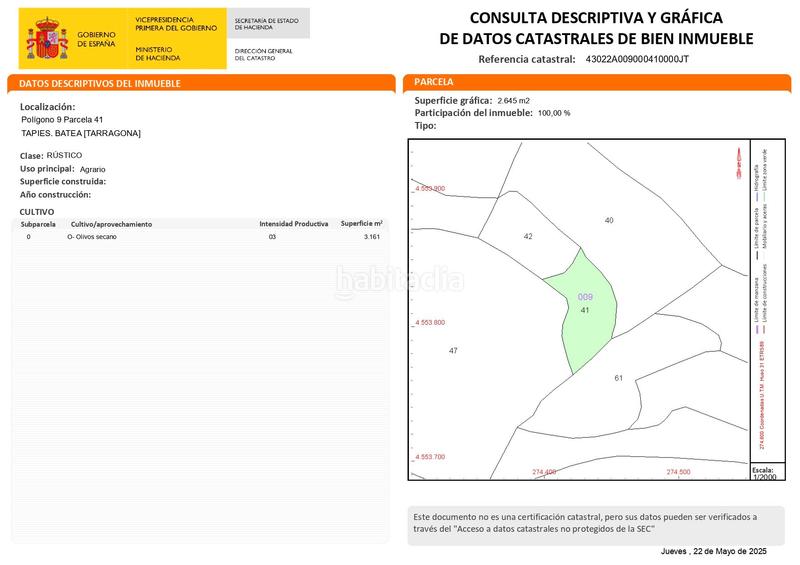Click the 'Tipo:' label
Viewport: 800px width, 565px height.
[x=426, y=126]
